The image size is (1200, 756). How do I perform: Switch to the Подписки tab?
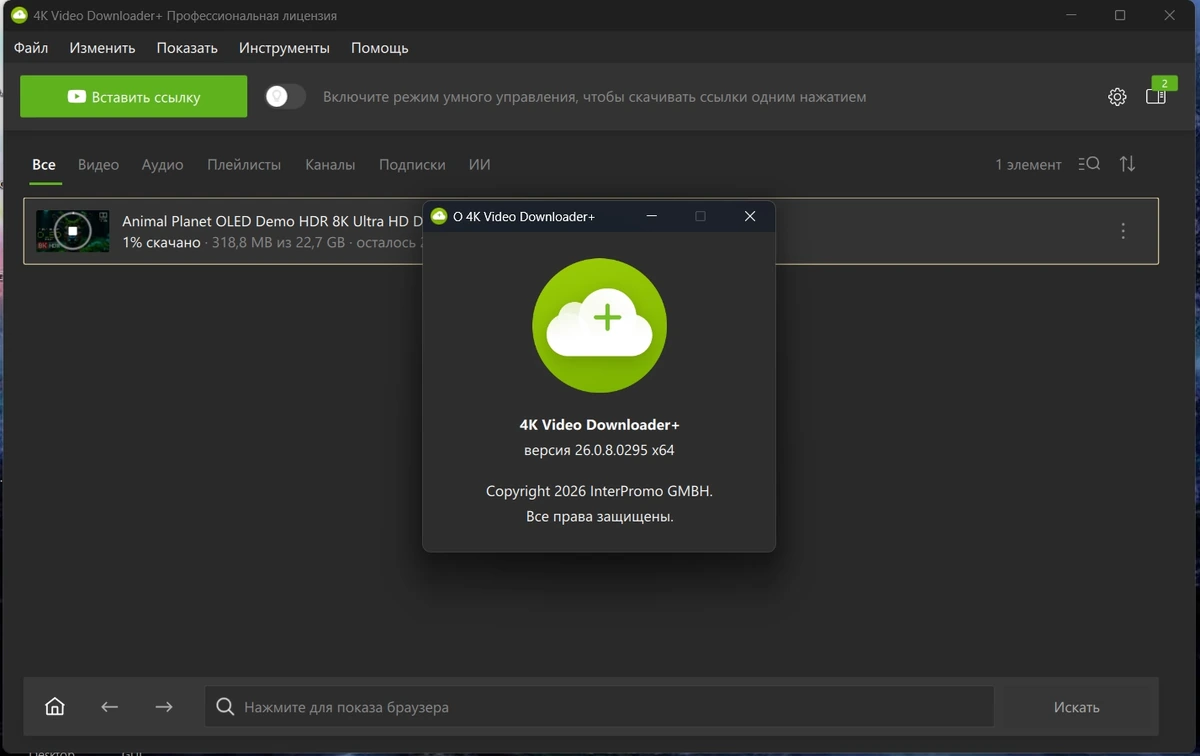click(x=412, y=165)
